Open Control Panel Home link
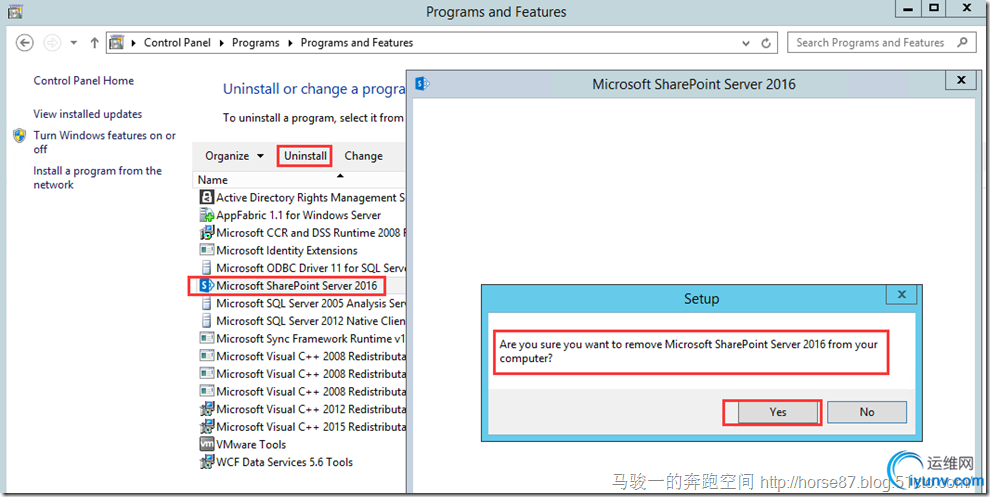Viewport: 990px width, 497px height. (83, 81)
